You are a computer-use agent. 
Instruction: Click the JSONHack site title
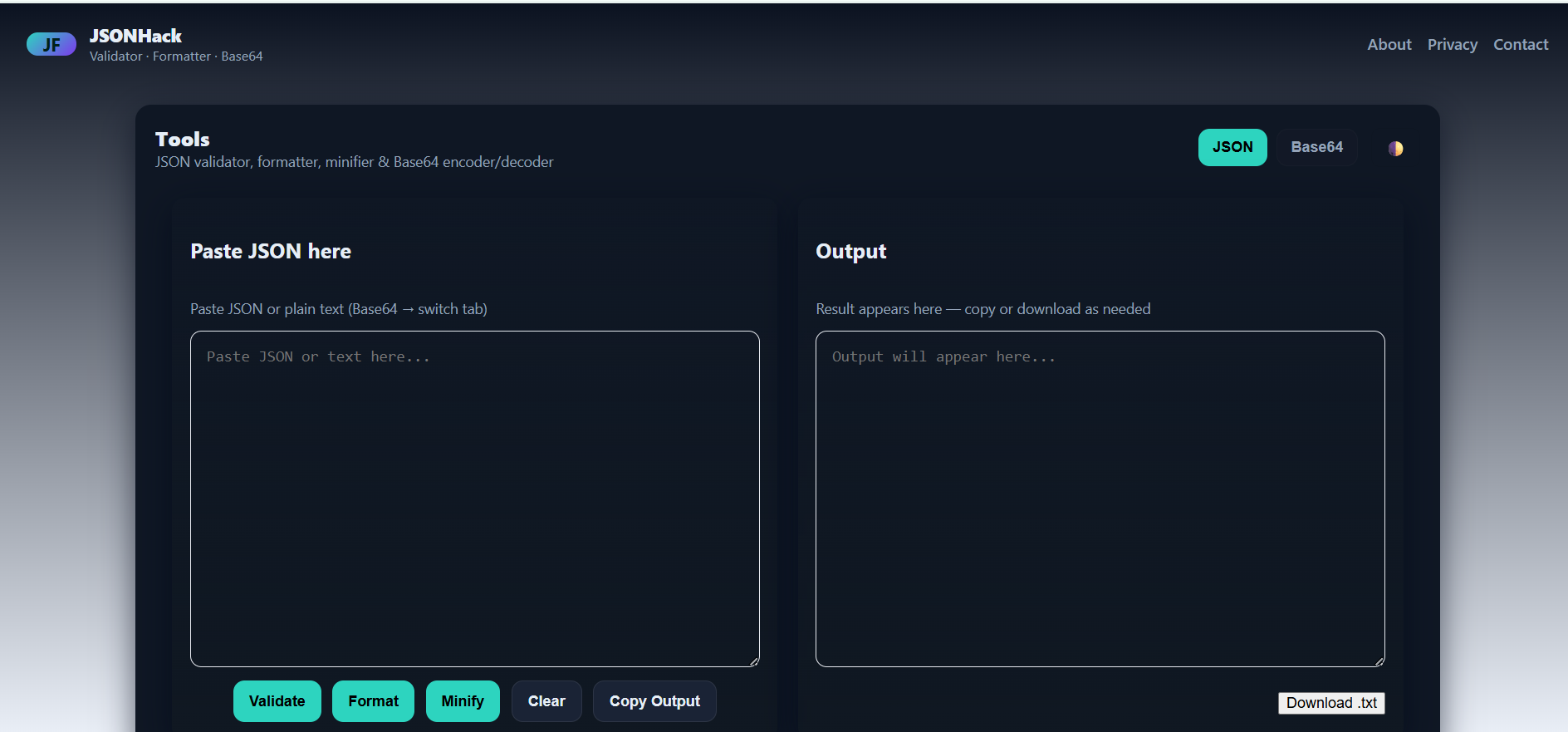click(x=135, y=36)
